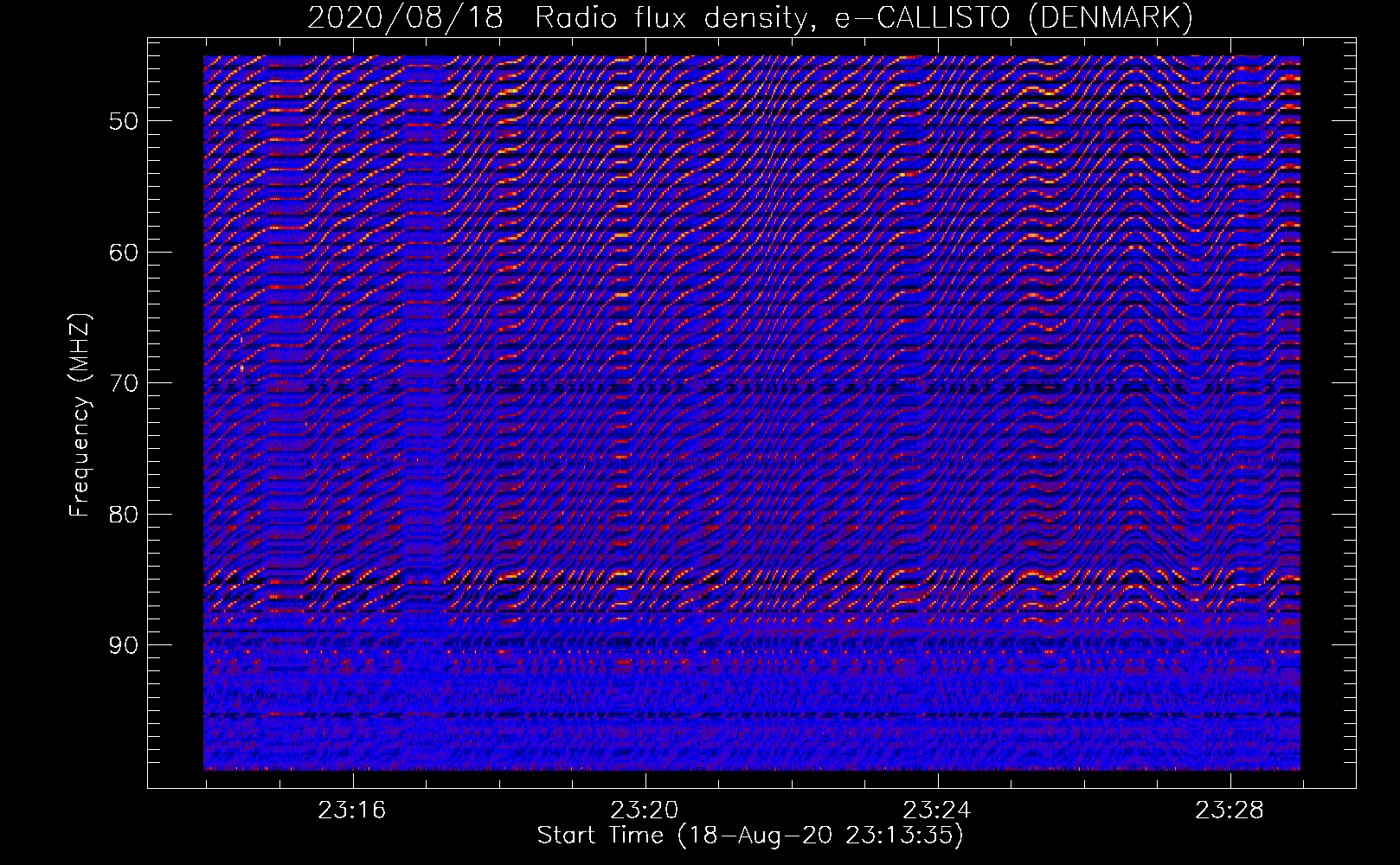Viewport: 1400px width, 865px height.
Task: Click the 23:28 time tick label
Action: tap(1230, 811)
